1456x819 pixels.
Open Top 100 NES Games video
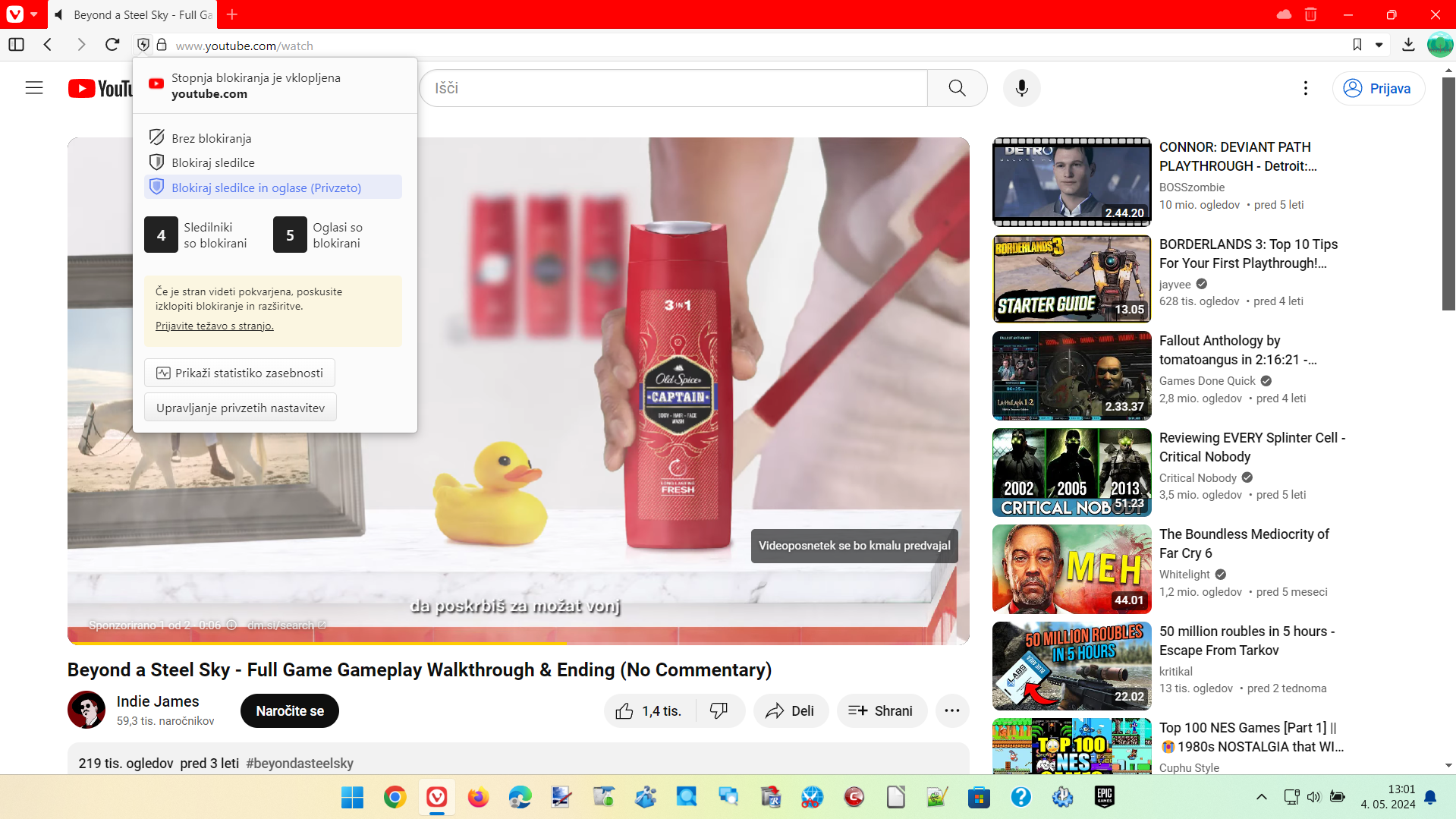pyautogui.click(x=1251, y=737)
